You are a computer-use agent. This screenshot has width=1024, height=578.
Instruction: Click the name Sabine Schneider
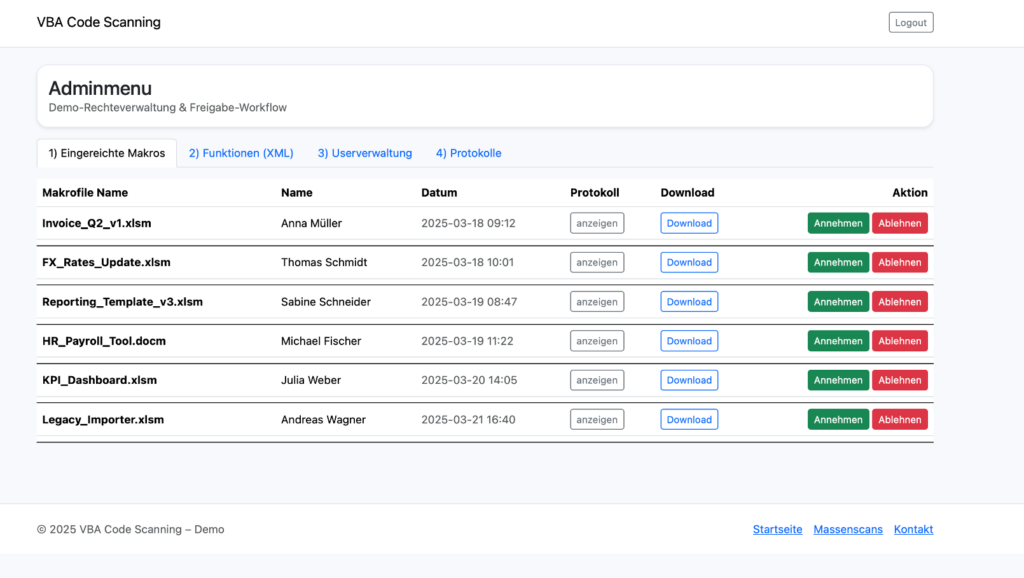(x=326, y=302)
